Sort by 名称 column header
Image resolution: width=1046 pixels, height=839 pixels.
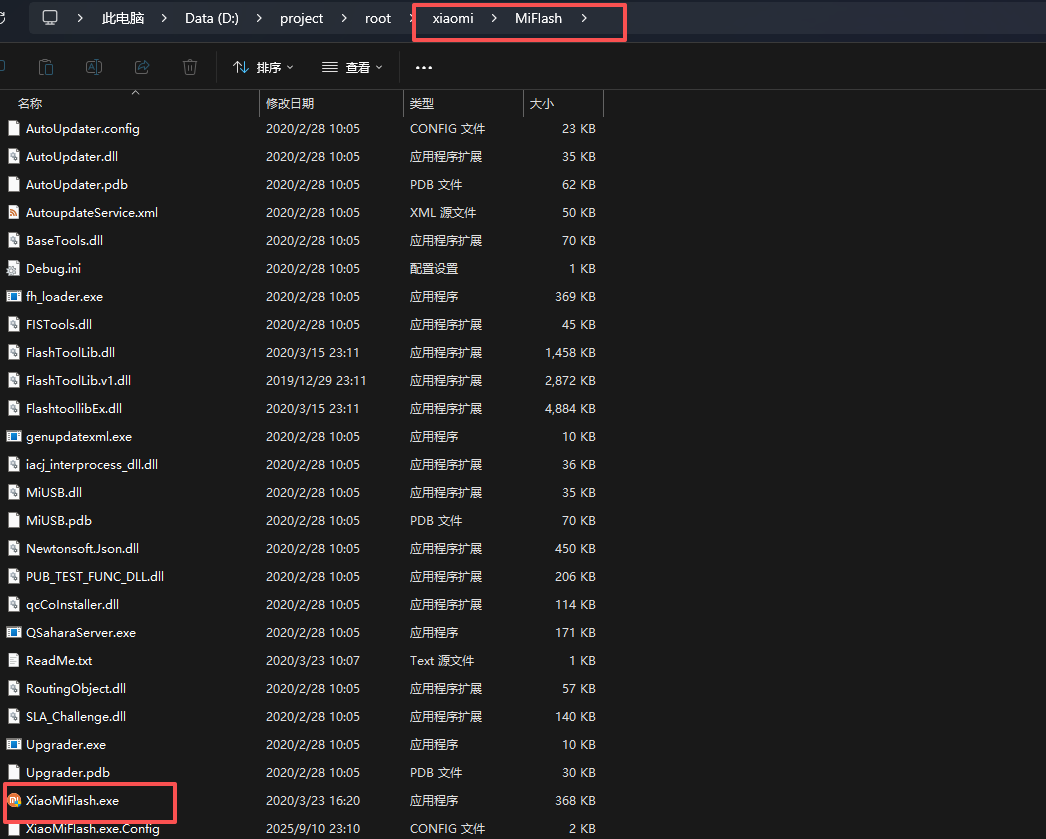pos(130,103)
